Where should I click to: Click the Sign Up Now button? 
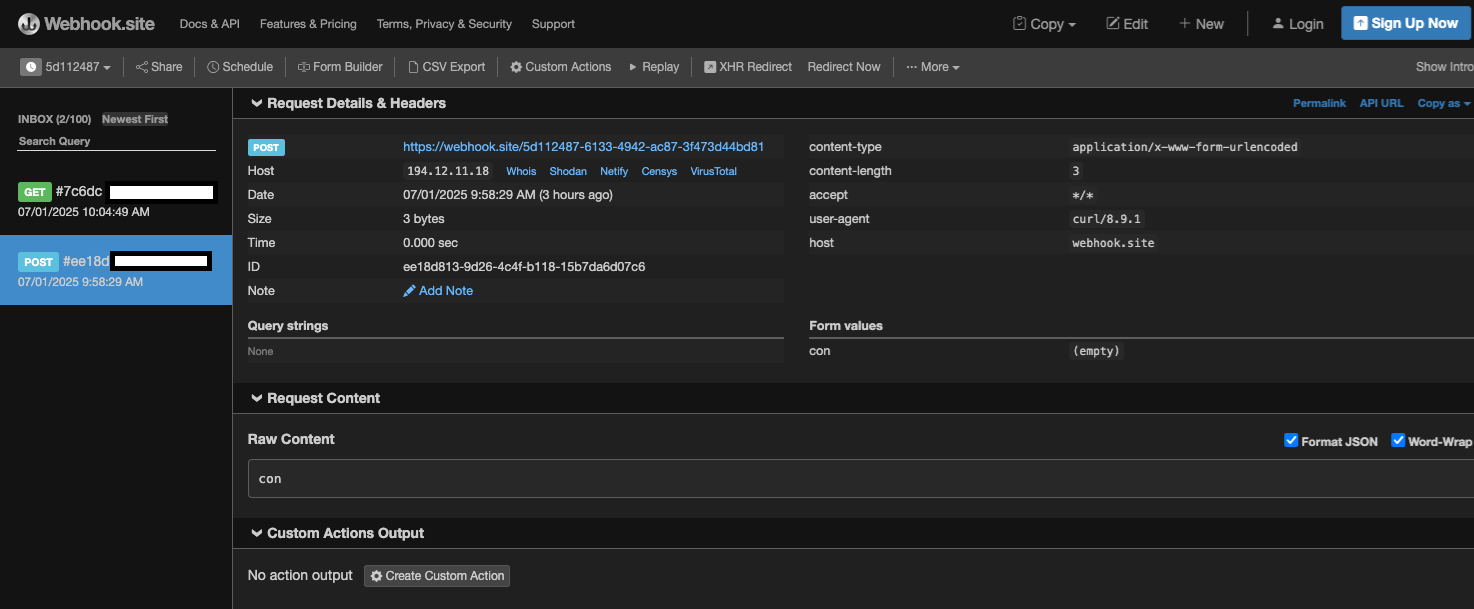tap(1405, 24)
